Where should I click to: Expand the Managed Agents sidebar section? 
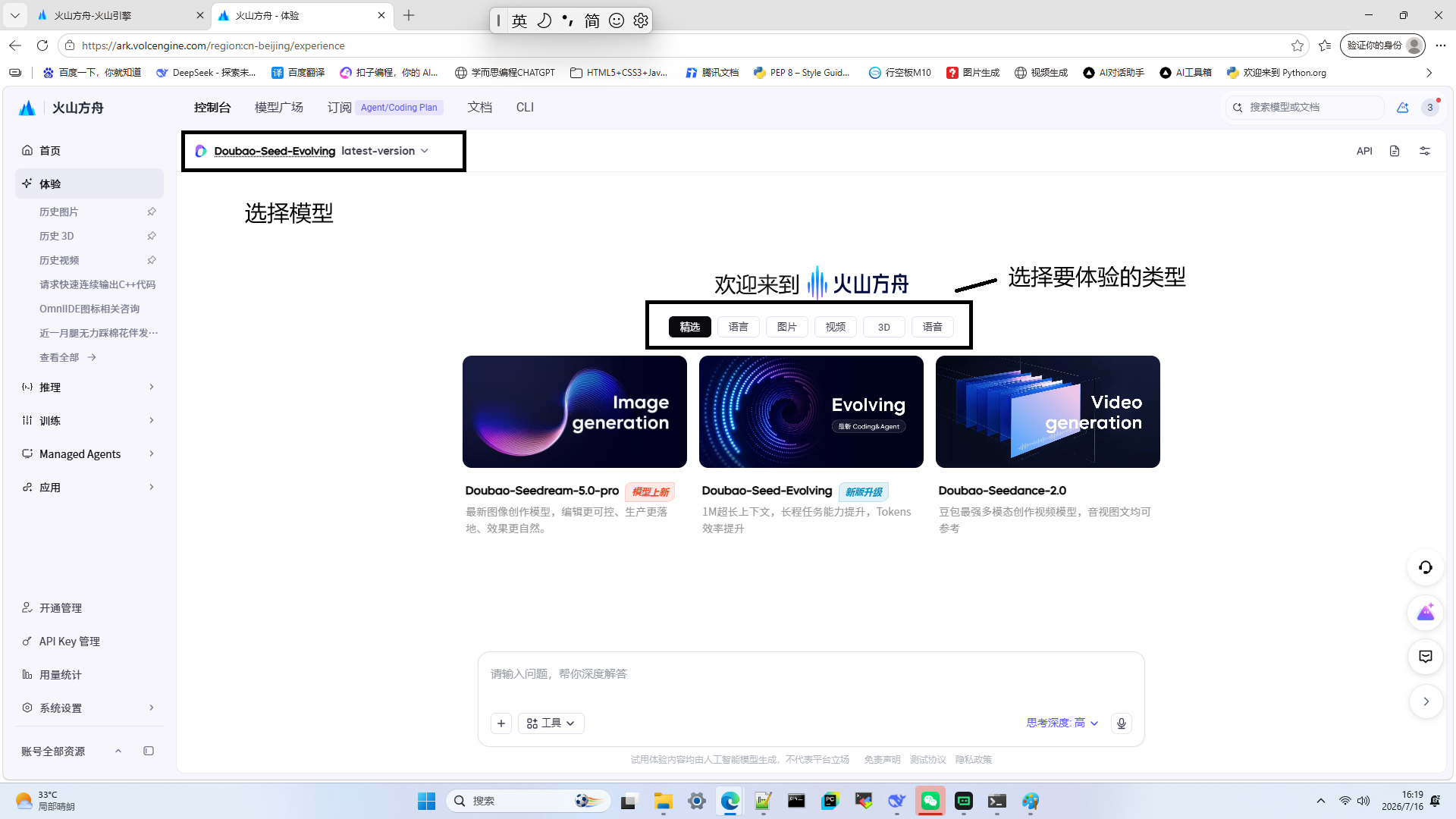89,453
